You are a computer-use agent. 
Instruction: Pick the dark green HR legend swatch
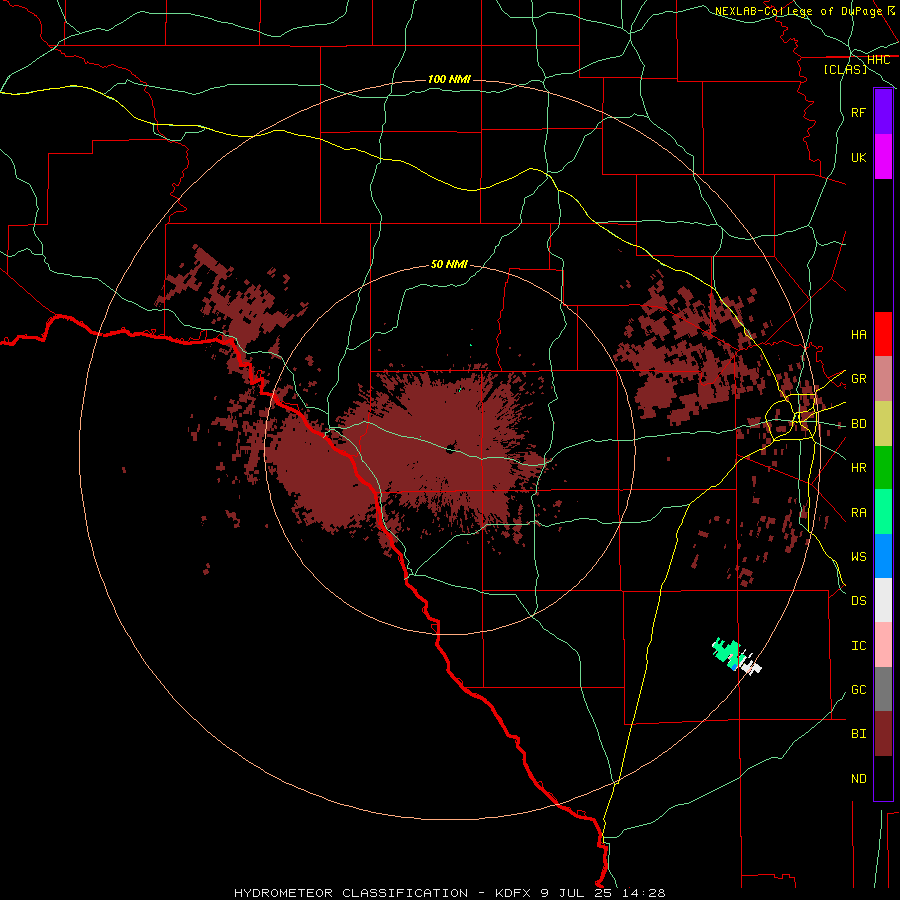(883, 468)
